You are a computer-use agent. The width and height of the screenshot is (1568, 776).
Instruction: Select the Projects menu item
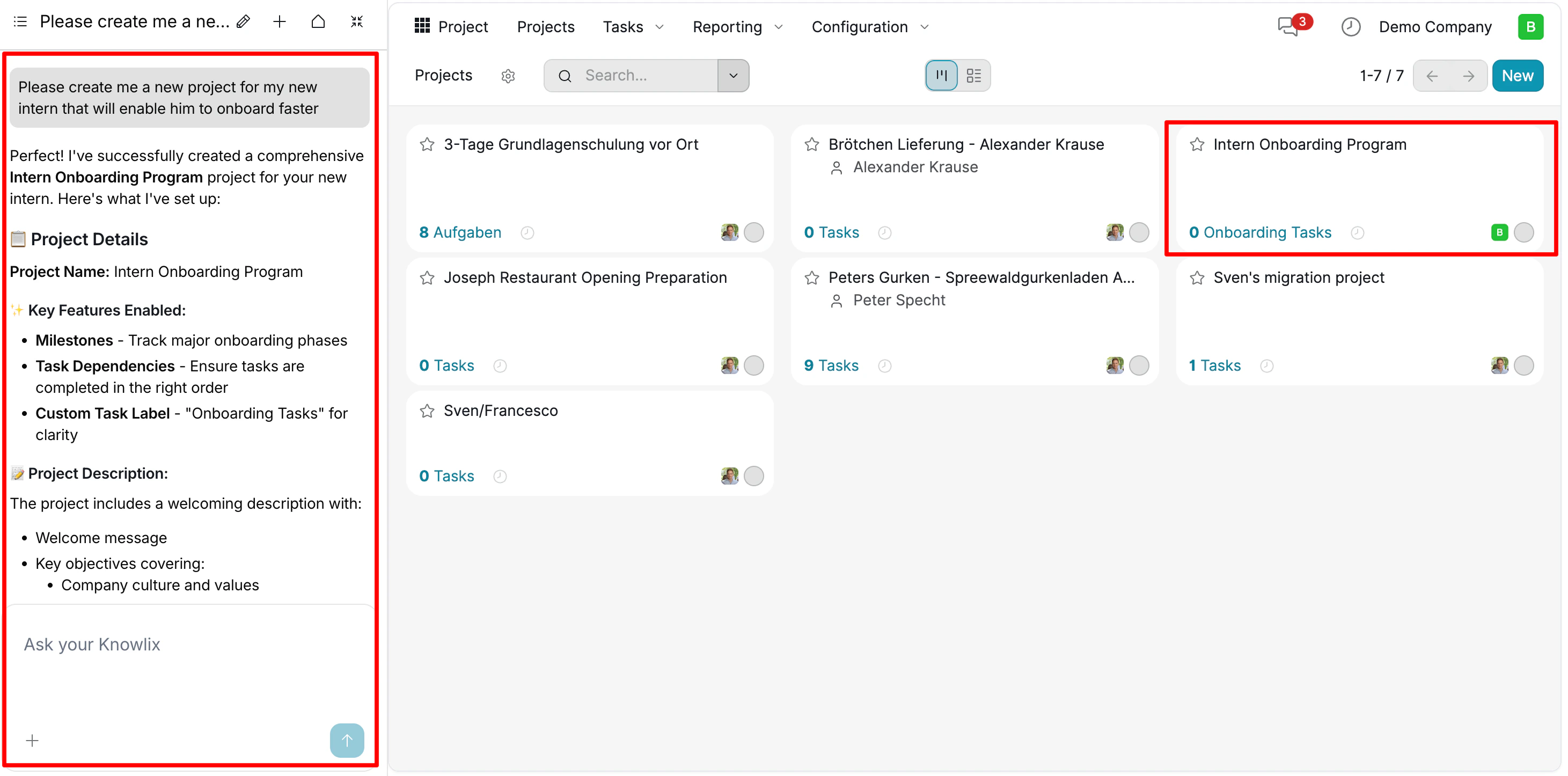545,27
